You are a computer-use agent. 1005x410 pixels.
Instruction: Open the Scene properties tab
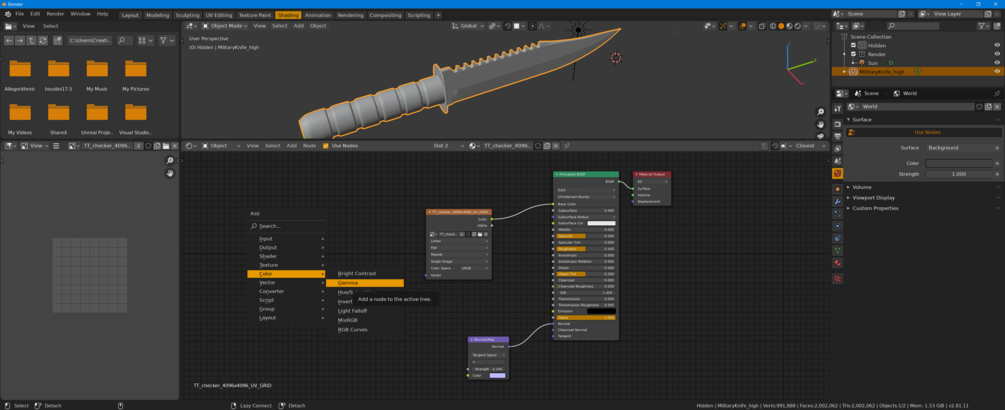pos(837,160)
